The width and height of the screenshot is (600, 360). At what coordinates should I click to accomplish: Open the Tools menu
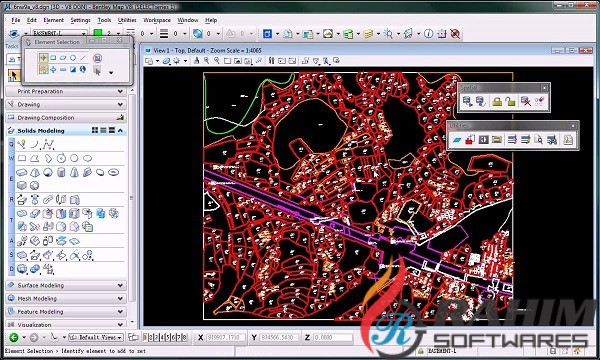tap(104, 20)
